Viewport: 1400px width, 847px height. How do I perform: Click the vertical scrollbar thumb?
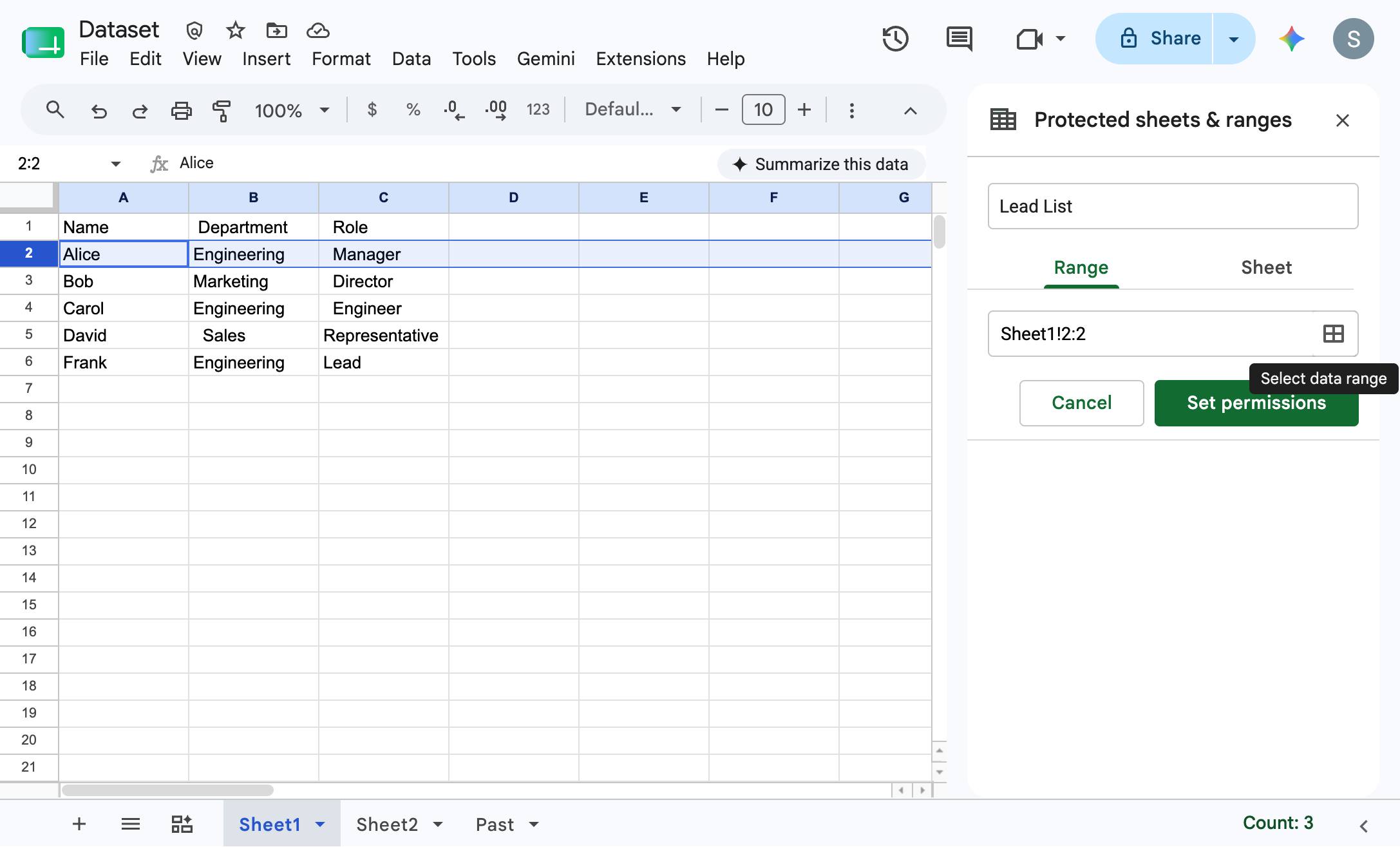pos(940,232)
